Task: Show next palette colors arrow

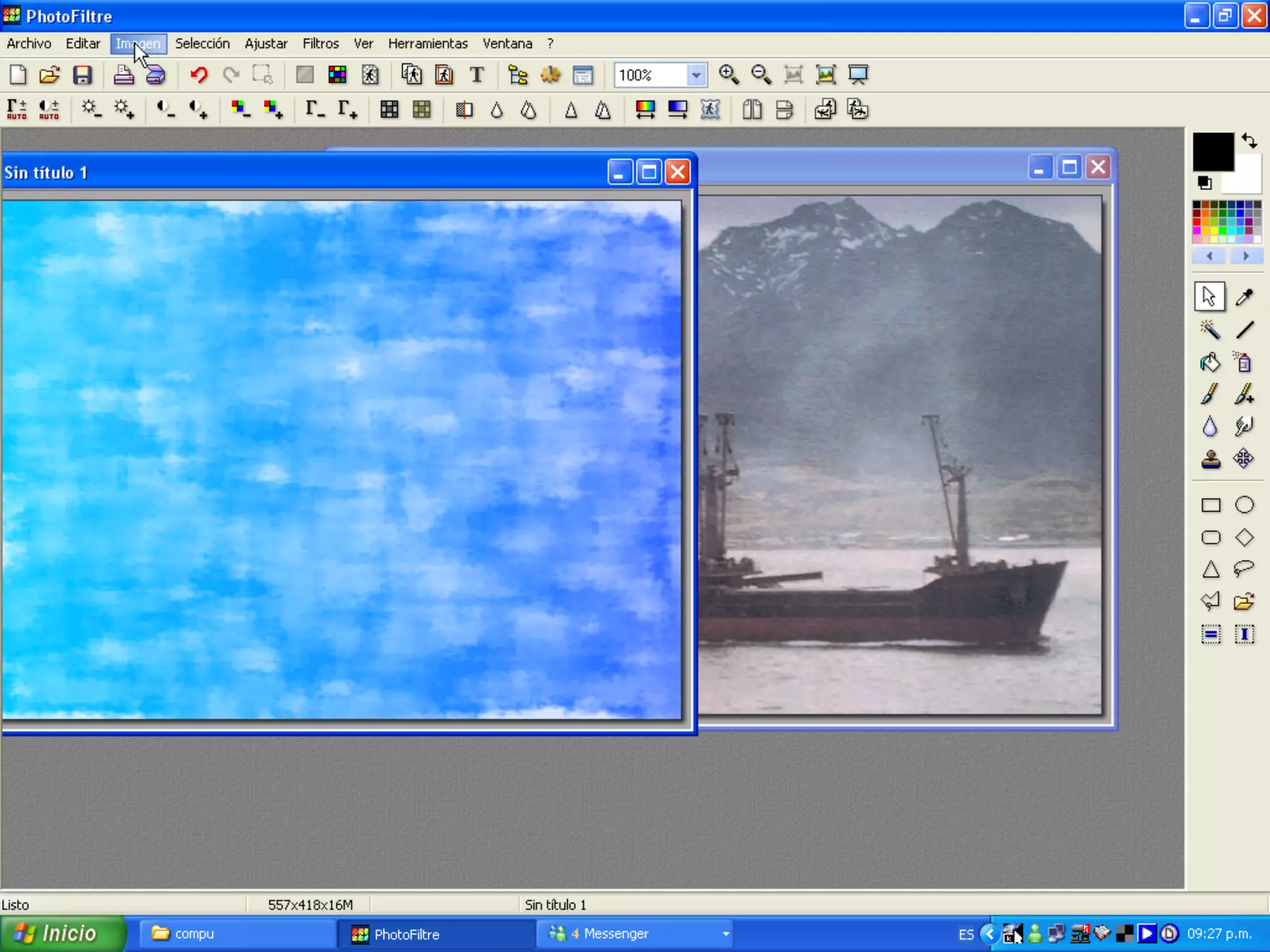Action: (x=1245, y=256)
